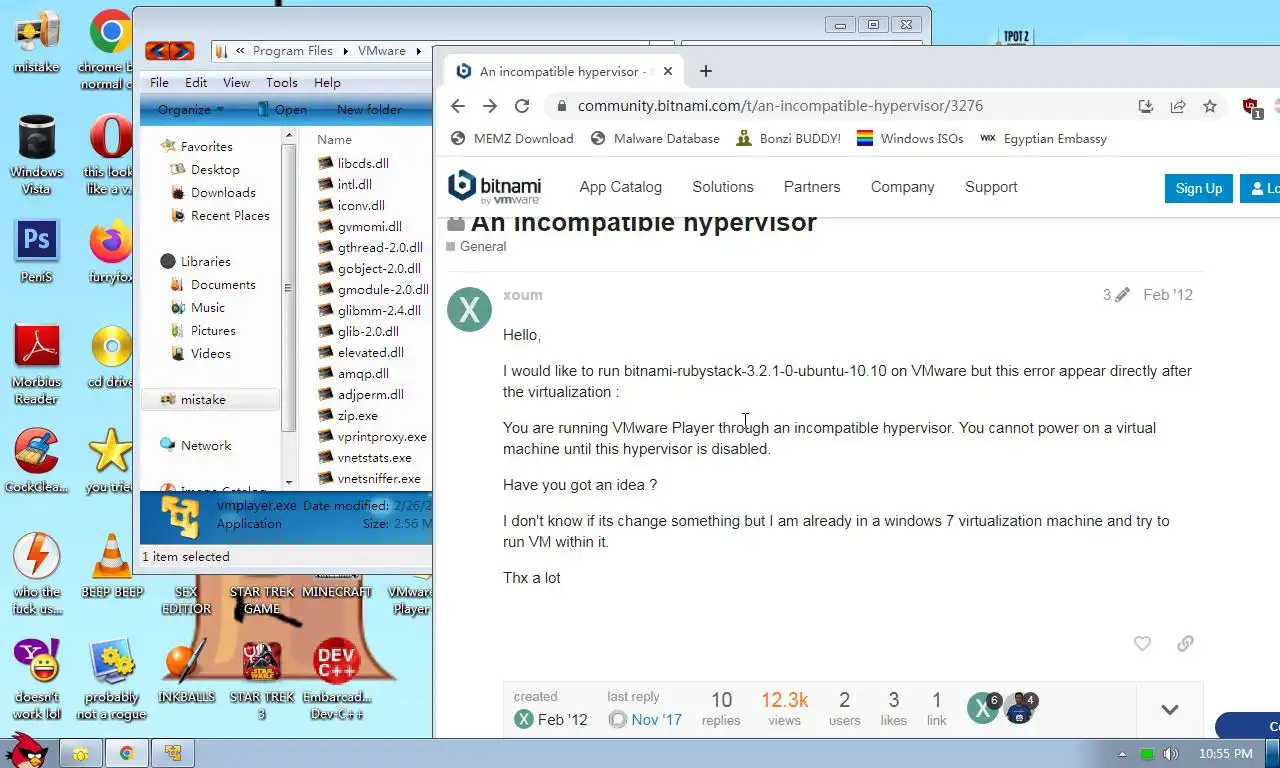
Task: Open the Embarcadero Dev-C++ desktop icon
Action: click(337, 680)
